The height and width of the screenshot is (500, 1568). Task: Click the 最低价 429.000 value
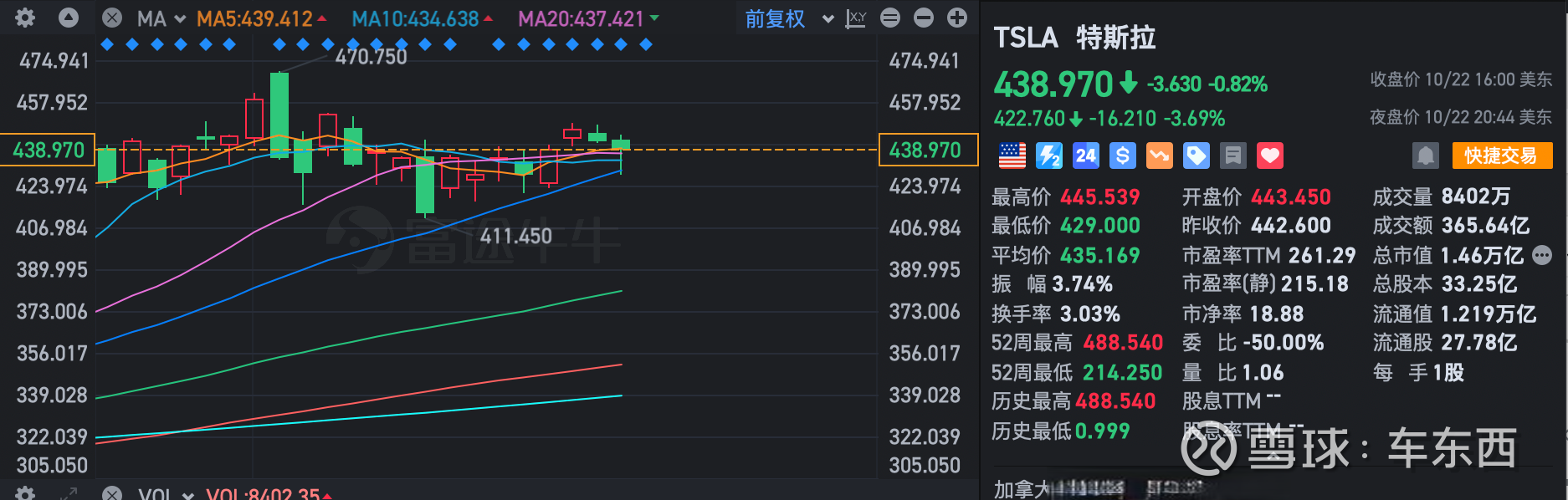point(1100,226)
